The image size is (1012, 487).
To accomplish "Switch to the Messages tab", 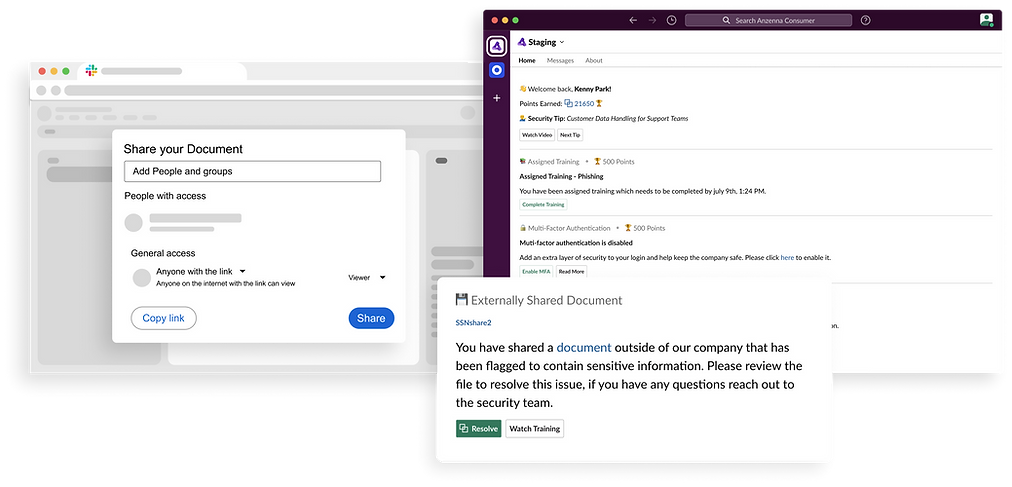I will [560, 61].
